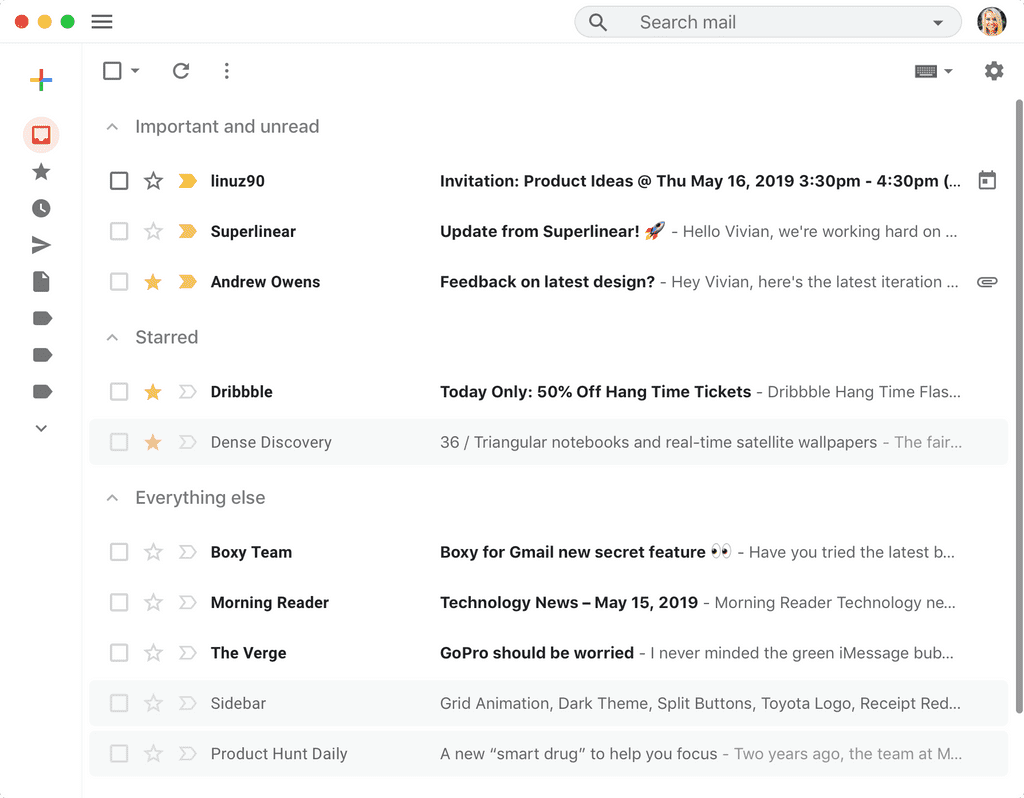This screenshot has height=798, width=1024.
Task: Click the magnifier search icon
Action: (x=598, y=22)
